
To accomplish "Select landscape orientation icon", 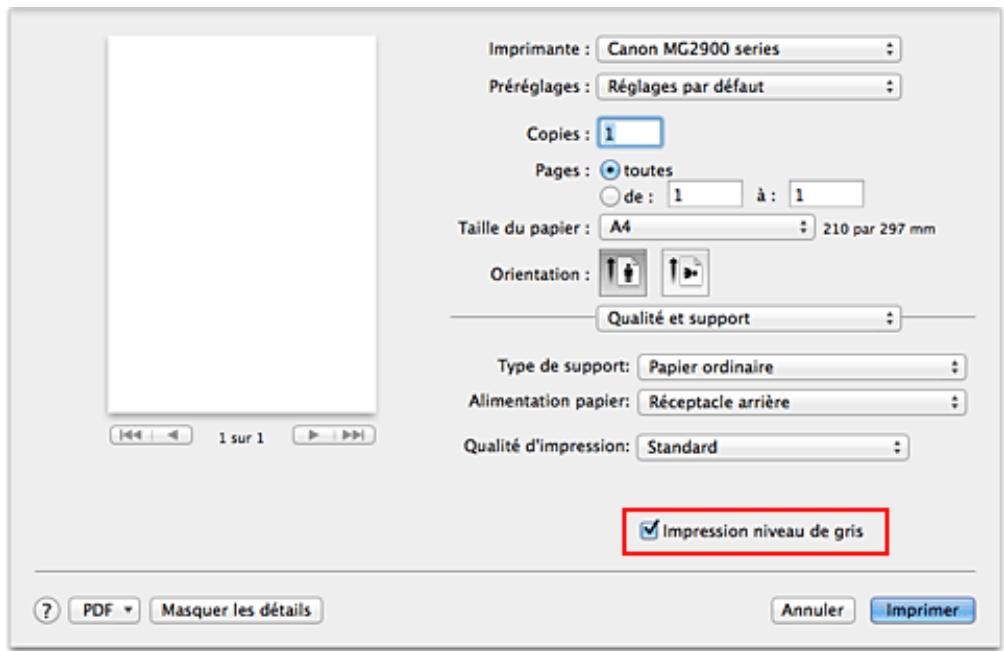I will (x=685, y=273).
